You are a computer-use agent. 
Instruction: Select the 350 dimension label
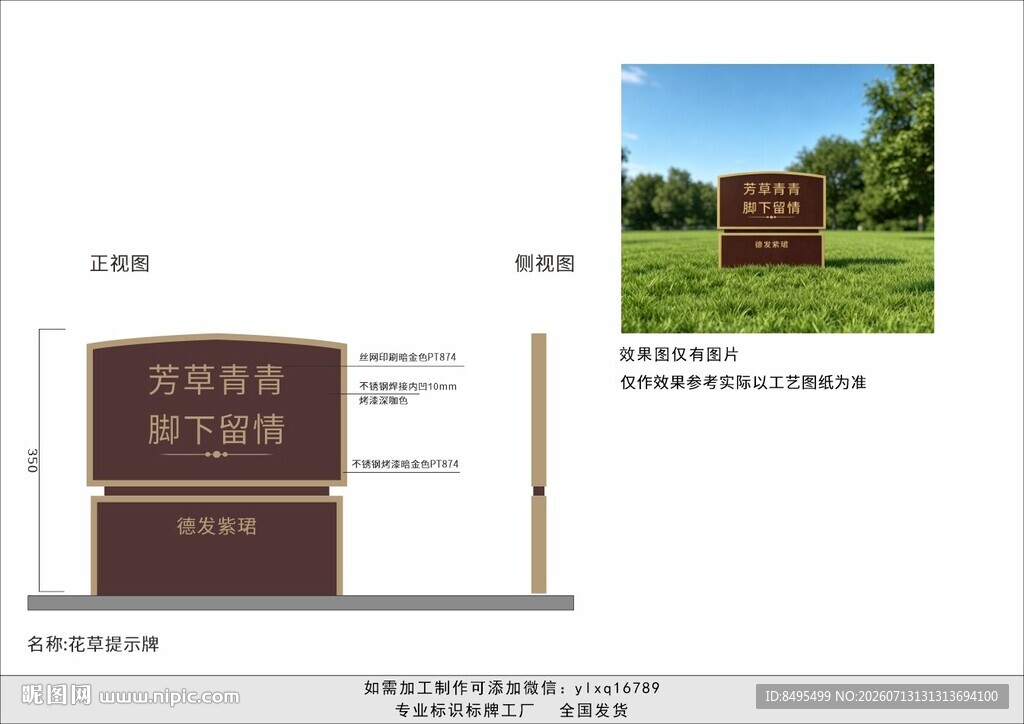[32, 460]
